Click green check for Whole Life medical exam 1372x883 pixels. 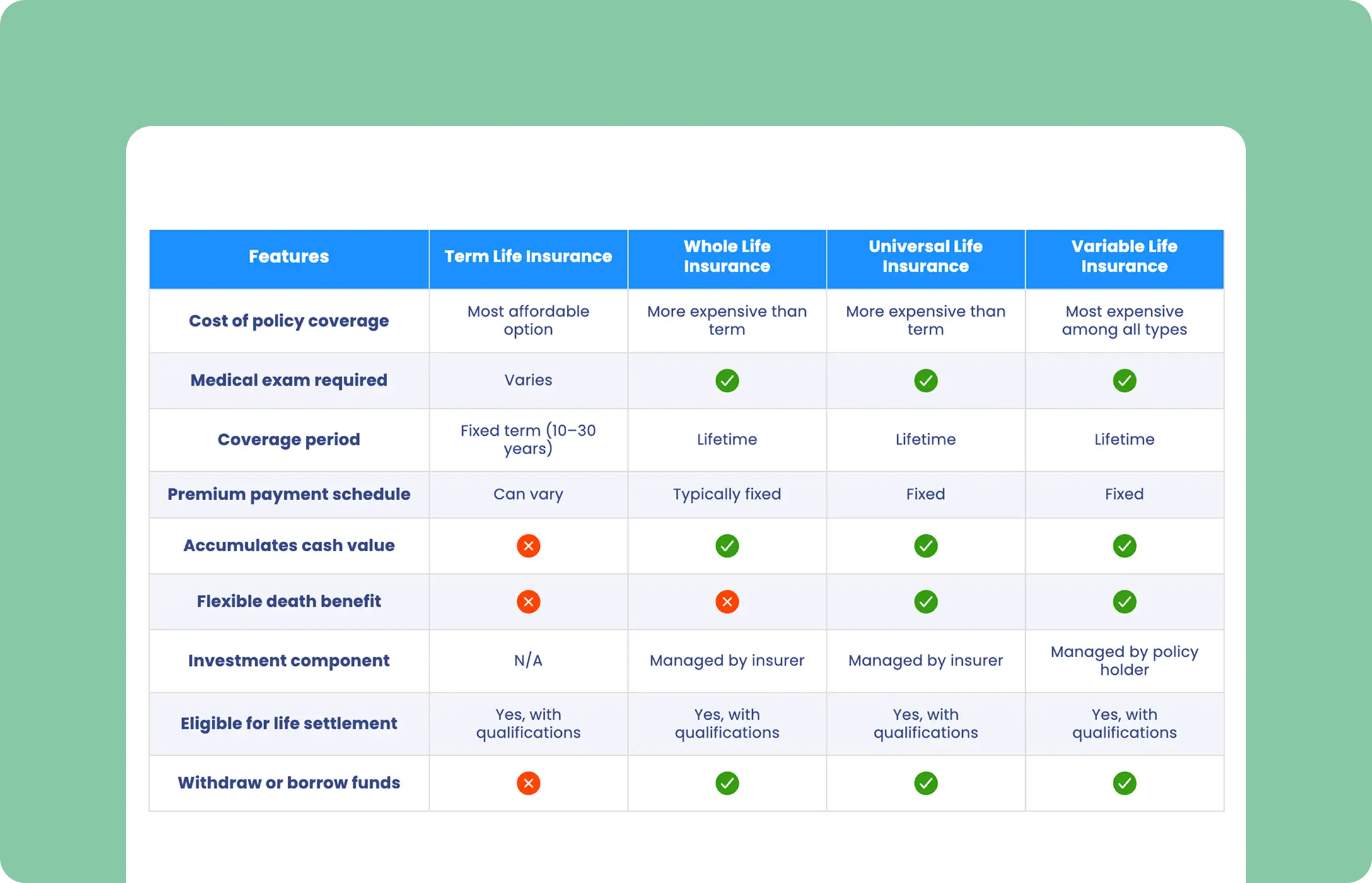coord(727,380)
